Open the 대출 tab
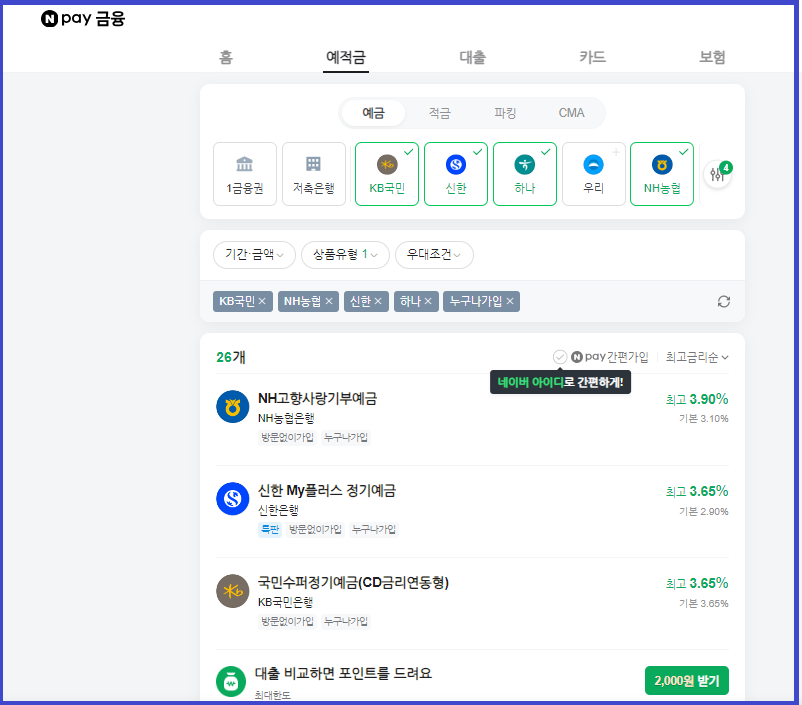 pyautogui.click(x=472, y=57)
